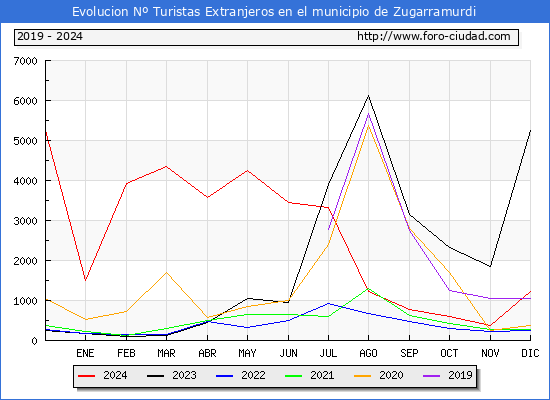Select the 2020 legend entry
The height and width of the screenshot is (400, 550).
click(378, 375)
